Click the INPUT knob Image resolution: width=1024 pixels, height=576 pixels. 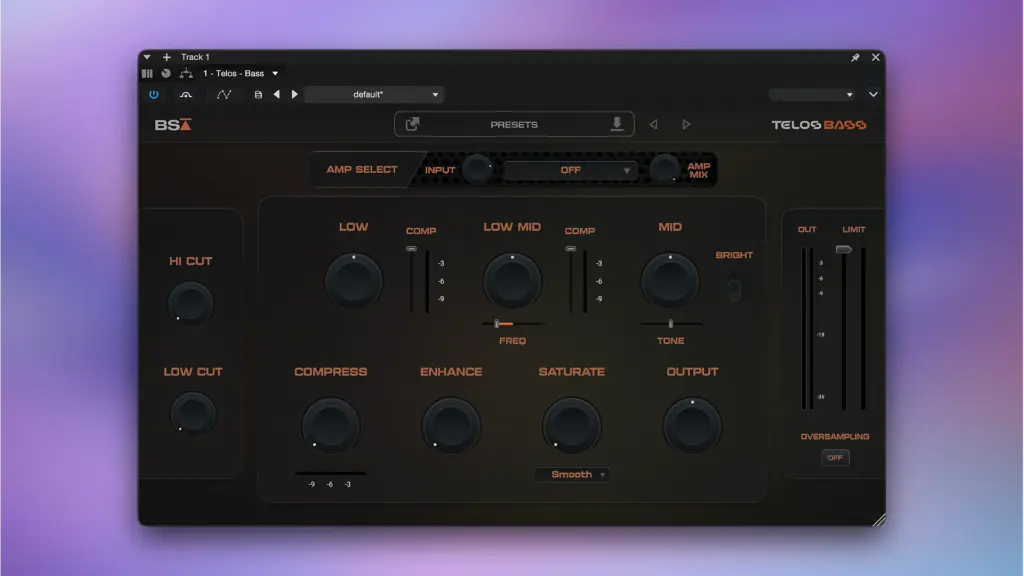pyautogui.click(x=477, y=170)
